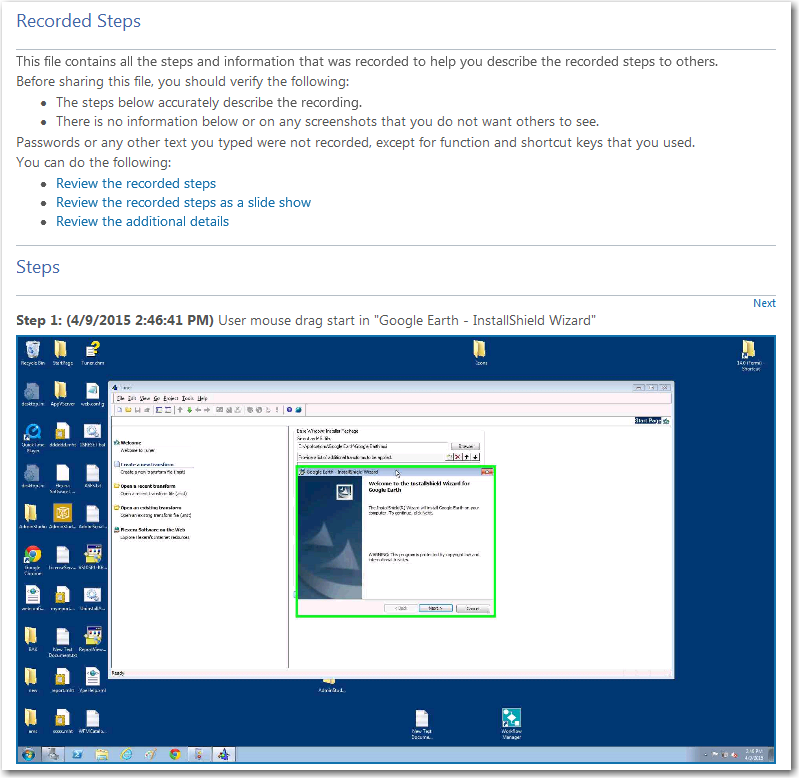Open the Recycle Bin desktop icon
The image size is (799, 778).
pyautogui.click(x=33, y=350)
